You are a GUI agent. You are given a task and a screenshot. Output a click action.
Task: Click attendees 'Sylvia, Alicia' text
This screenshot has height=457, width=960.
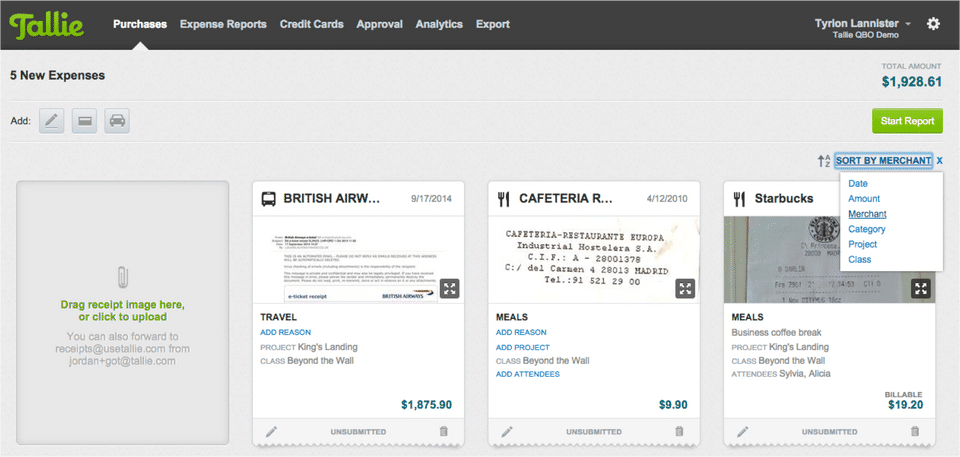click(804, 374)
